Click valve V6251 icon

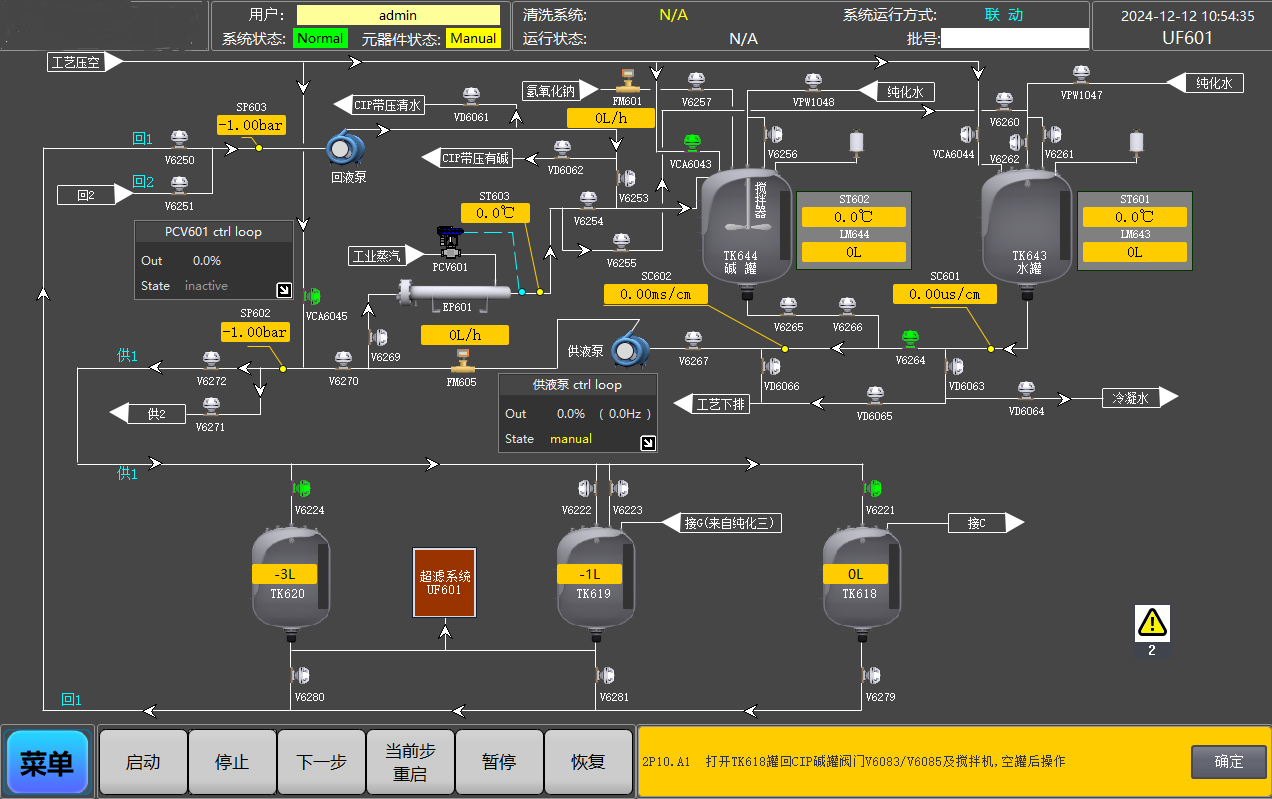click(179, 185)
